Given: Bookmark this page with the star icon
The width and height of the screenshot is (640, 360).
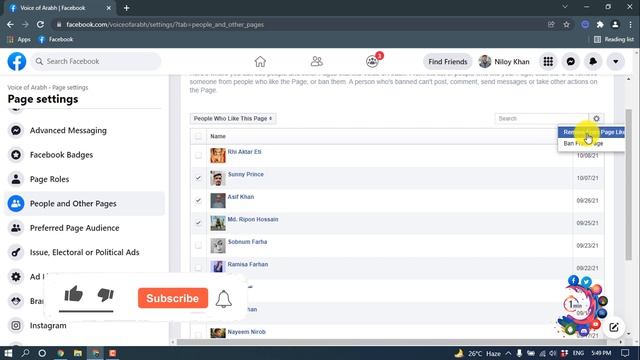Looking at the screenshot, I should 567,24.
